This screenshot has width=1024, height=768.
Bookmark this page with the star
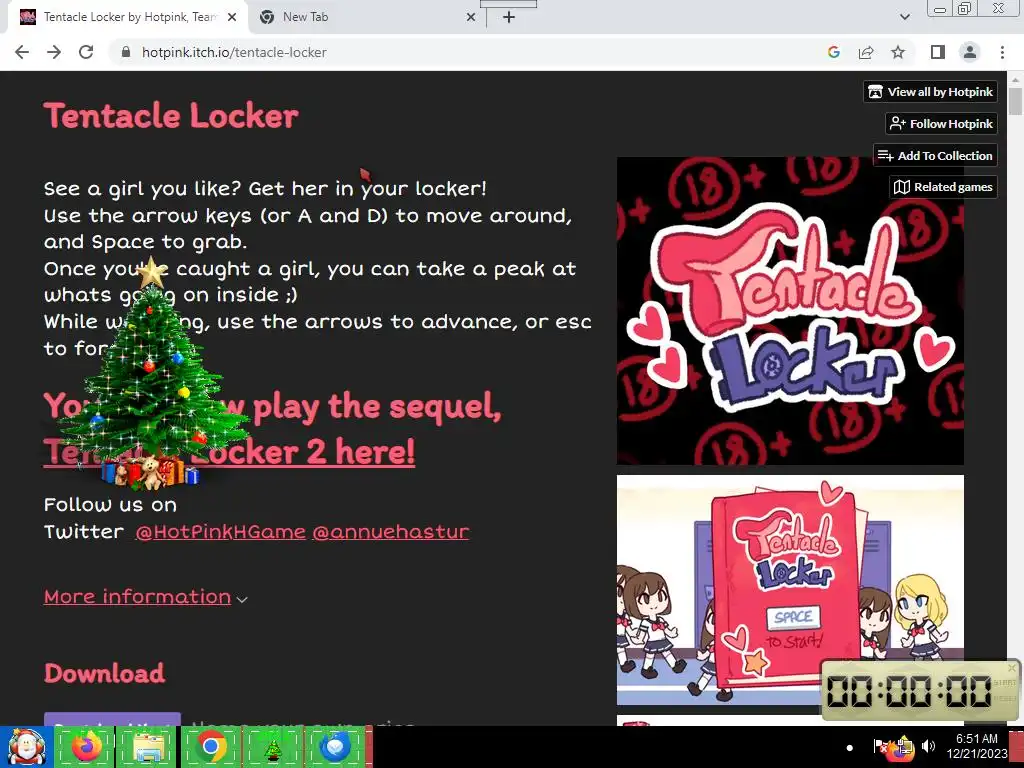pos(898,52)
